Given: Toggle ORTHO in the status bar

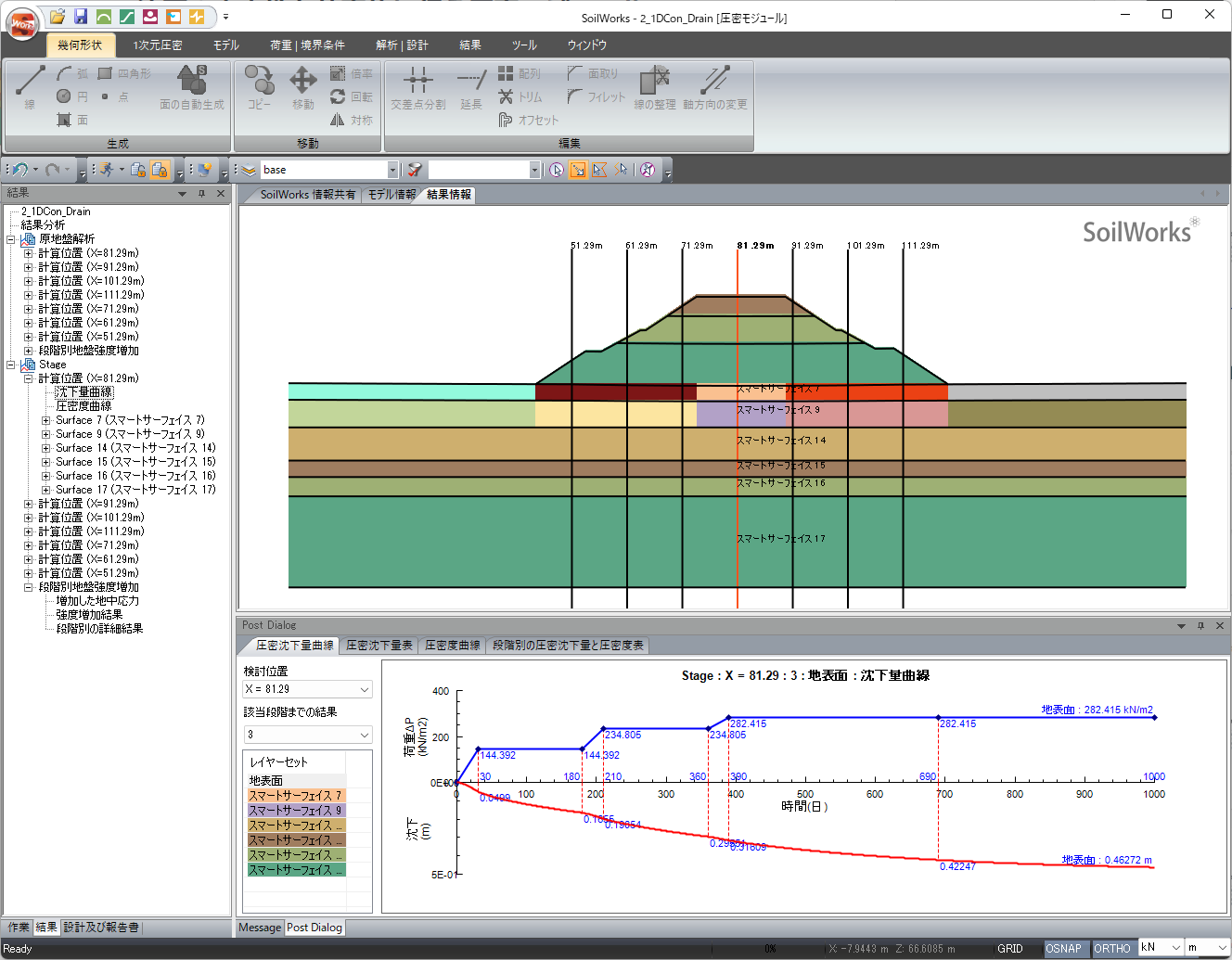Looking at the screenshot, I should coord(1111,948).
